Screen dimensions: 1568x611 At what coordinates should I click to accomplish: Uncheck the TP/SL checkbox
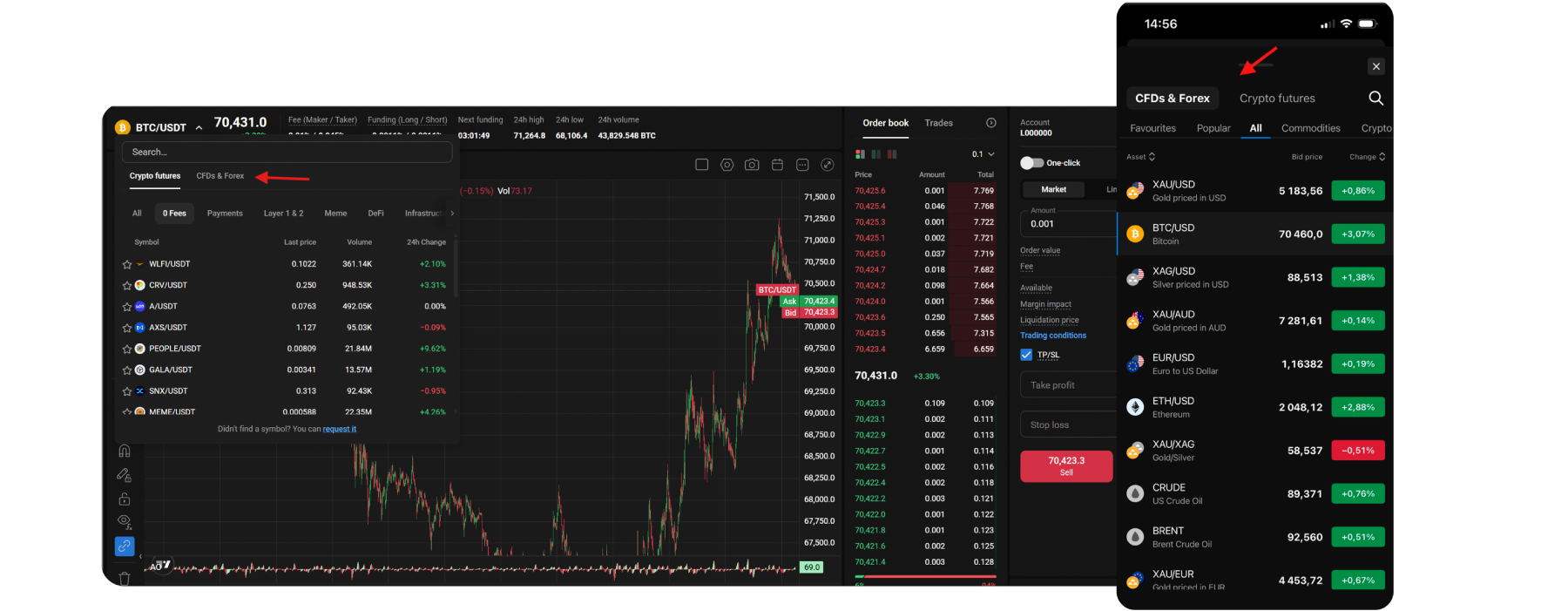coord(1026,355)
